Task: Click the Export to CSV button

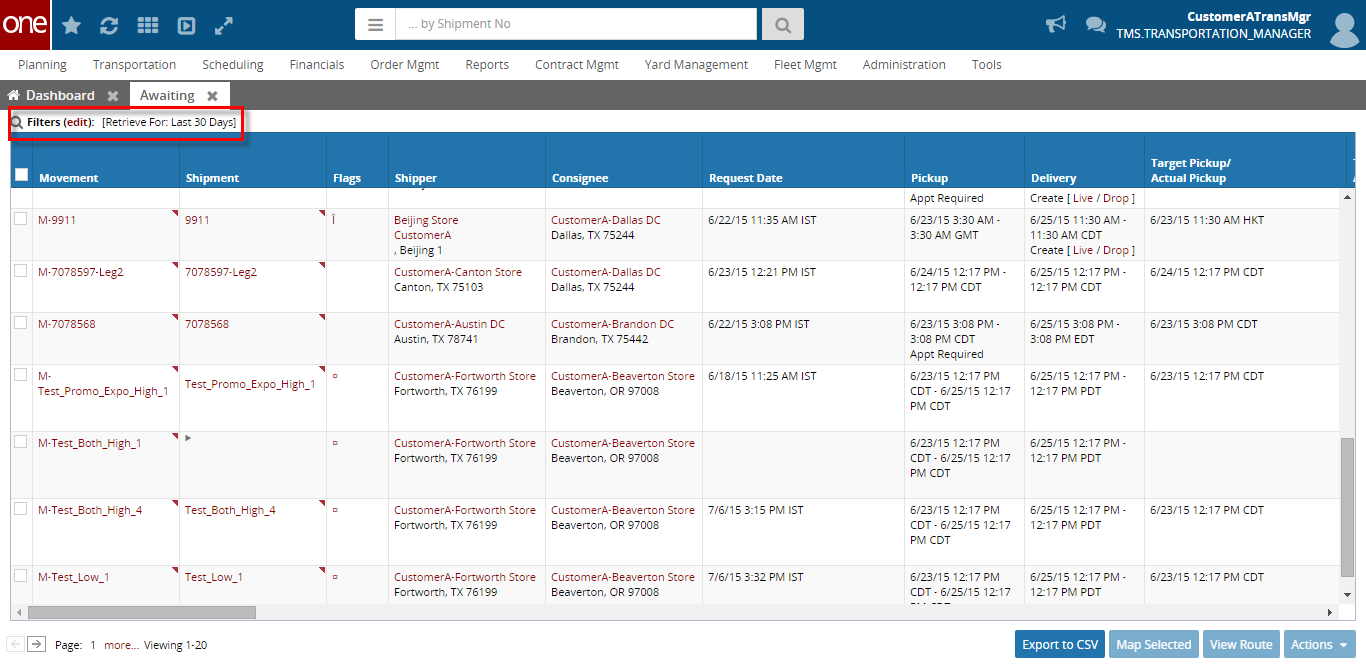Action: [x=1059, y=645]
